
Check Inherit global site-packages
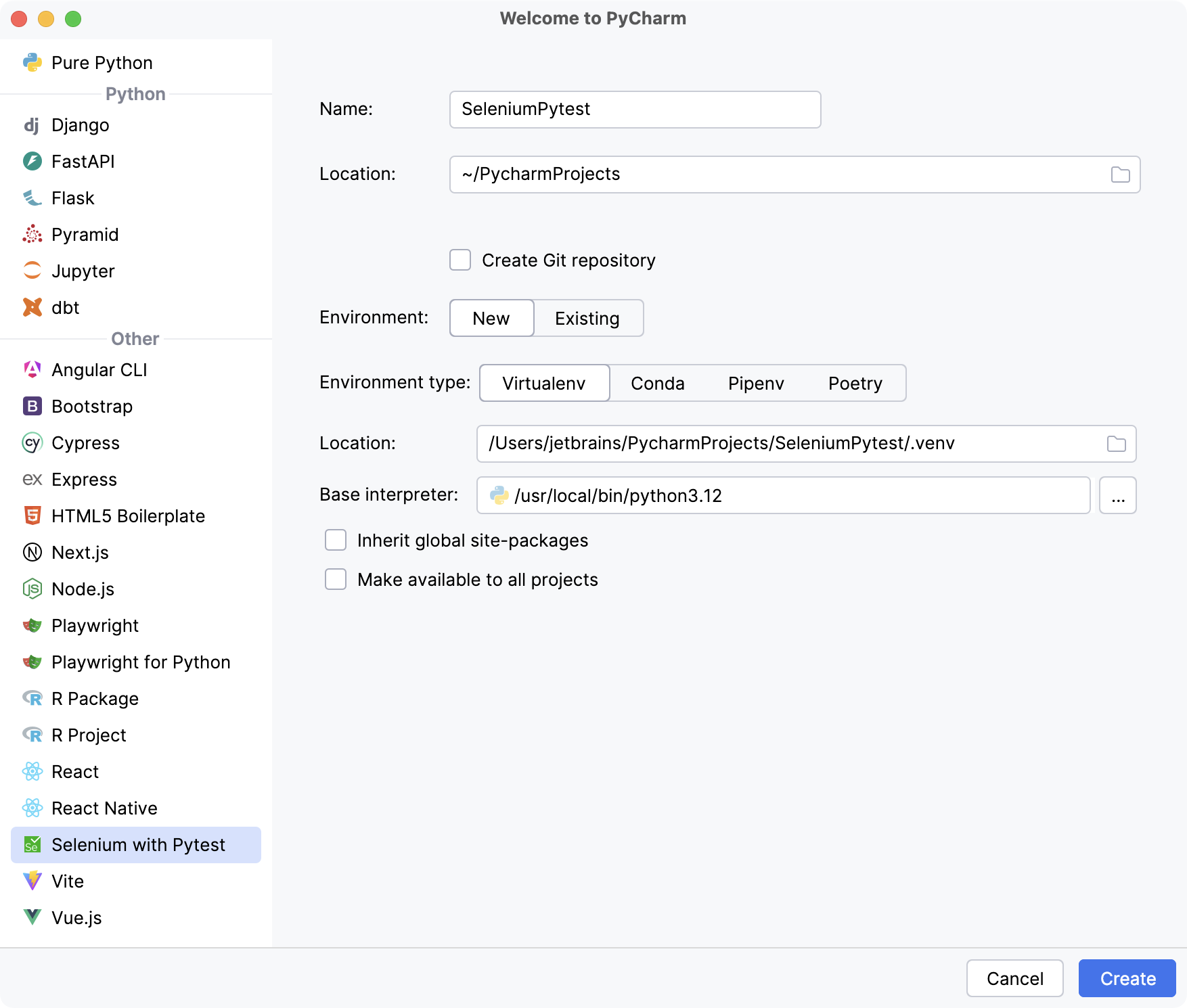[x=335, y=540]
